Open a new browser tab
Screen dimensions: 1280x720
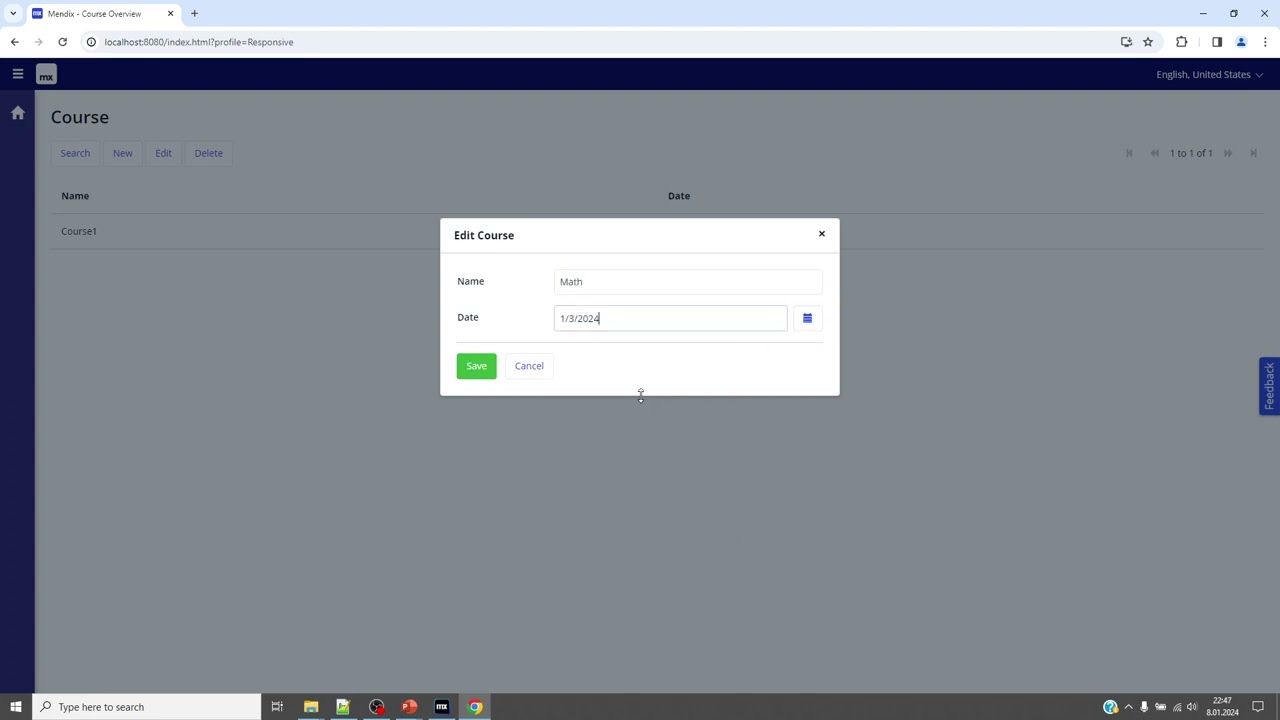pos(194,14)
